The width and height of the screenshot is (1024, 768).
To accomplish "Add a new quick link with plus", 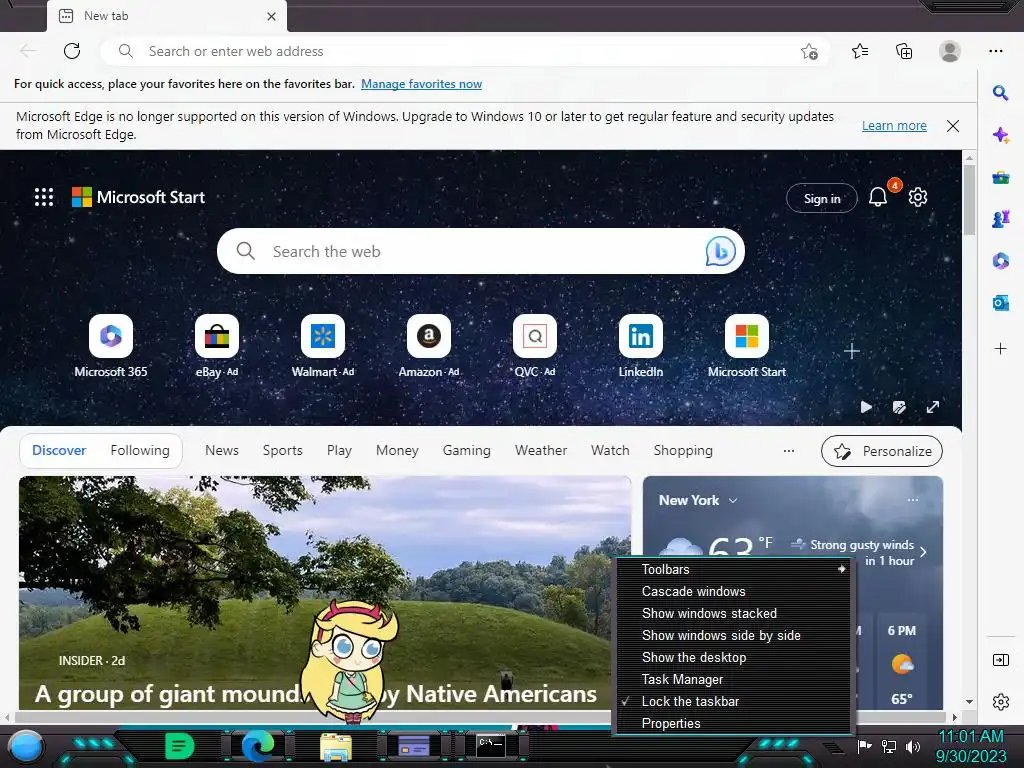I will tap(852, 351).
